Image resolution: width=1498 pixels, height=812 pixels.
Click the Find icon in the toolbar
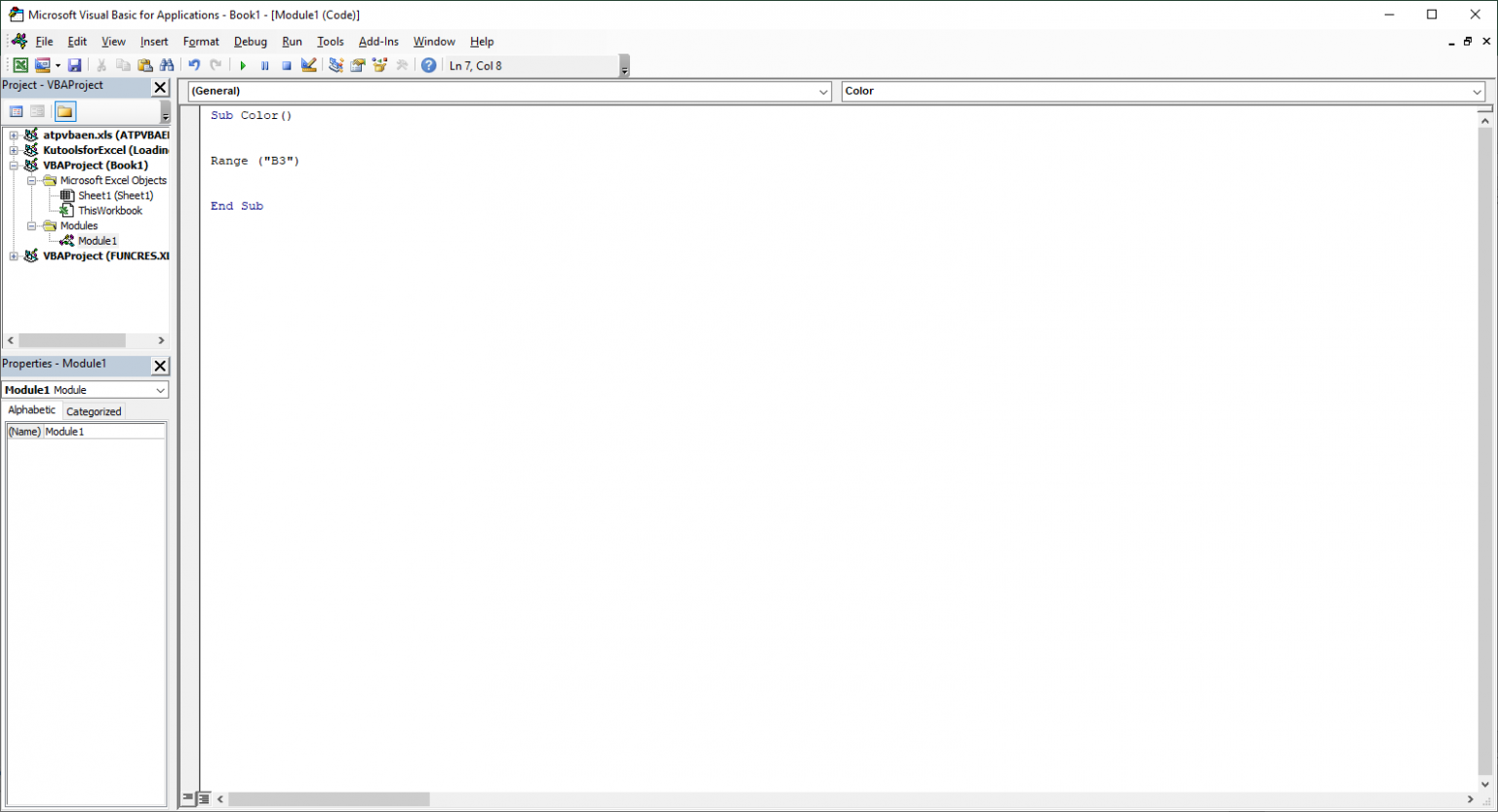coord(167,64)
